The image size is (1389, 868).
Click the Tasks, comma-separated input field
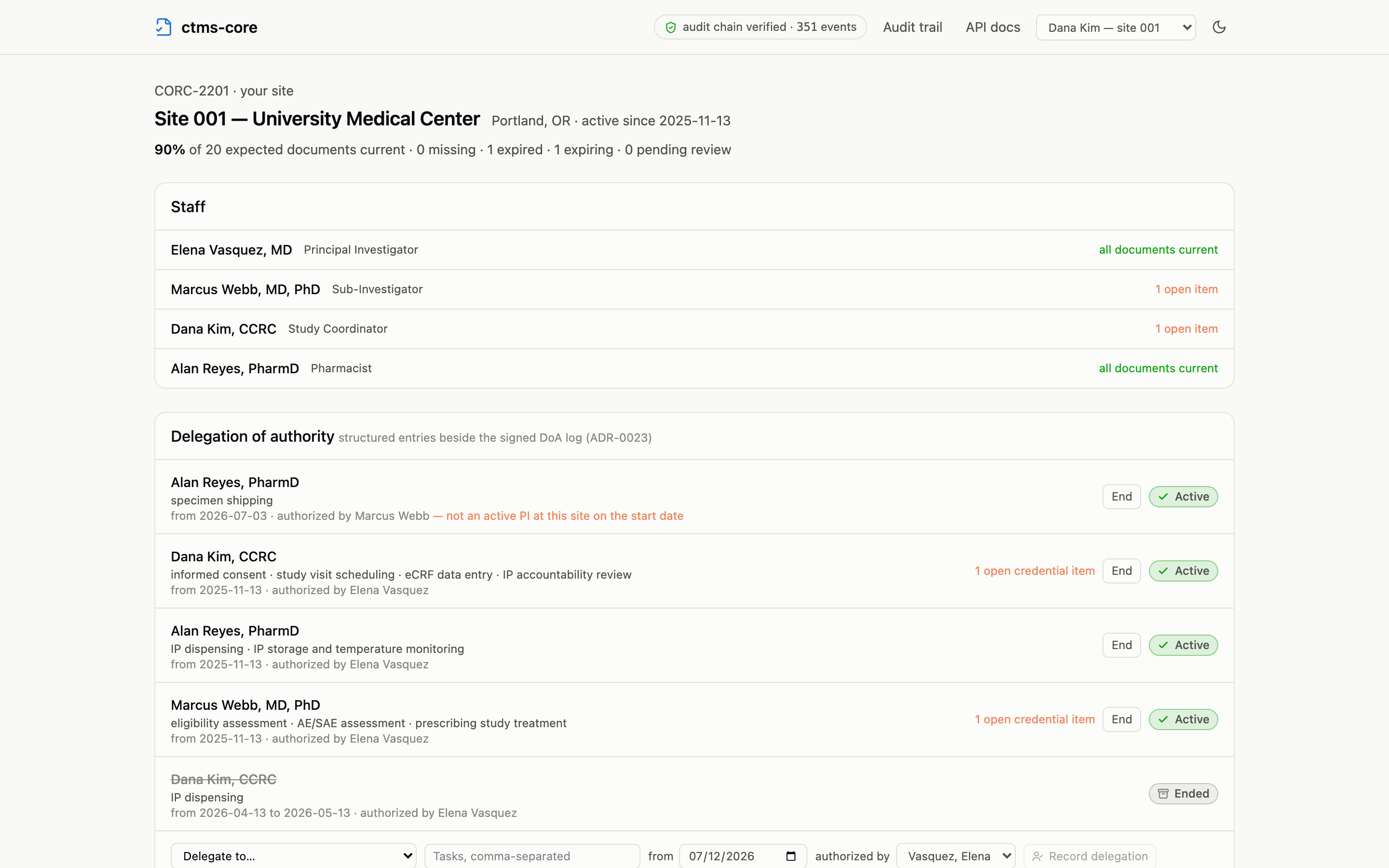point(532,856)
